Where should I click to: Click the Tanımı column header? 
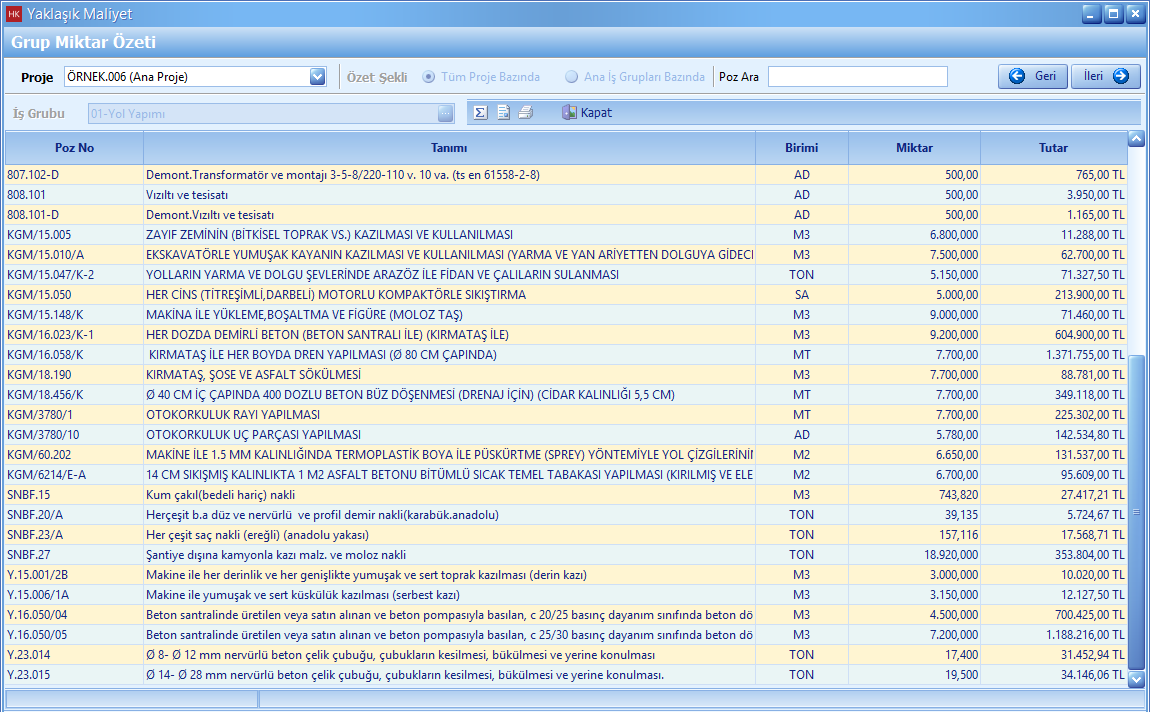click(x=449, y=148)
